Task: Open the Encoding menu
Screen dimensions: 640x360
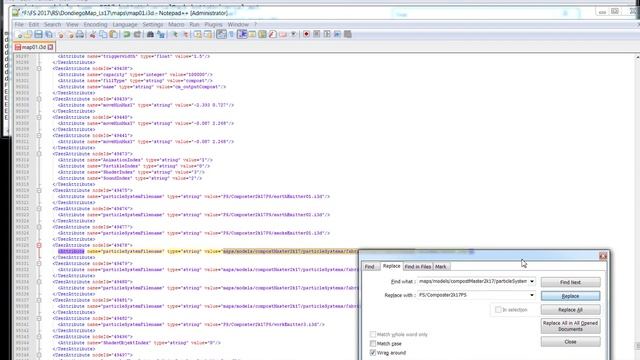Action: click(x=95, y=24)
